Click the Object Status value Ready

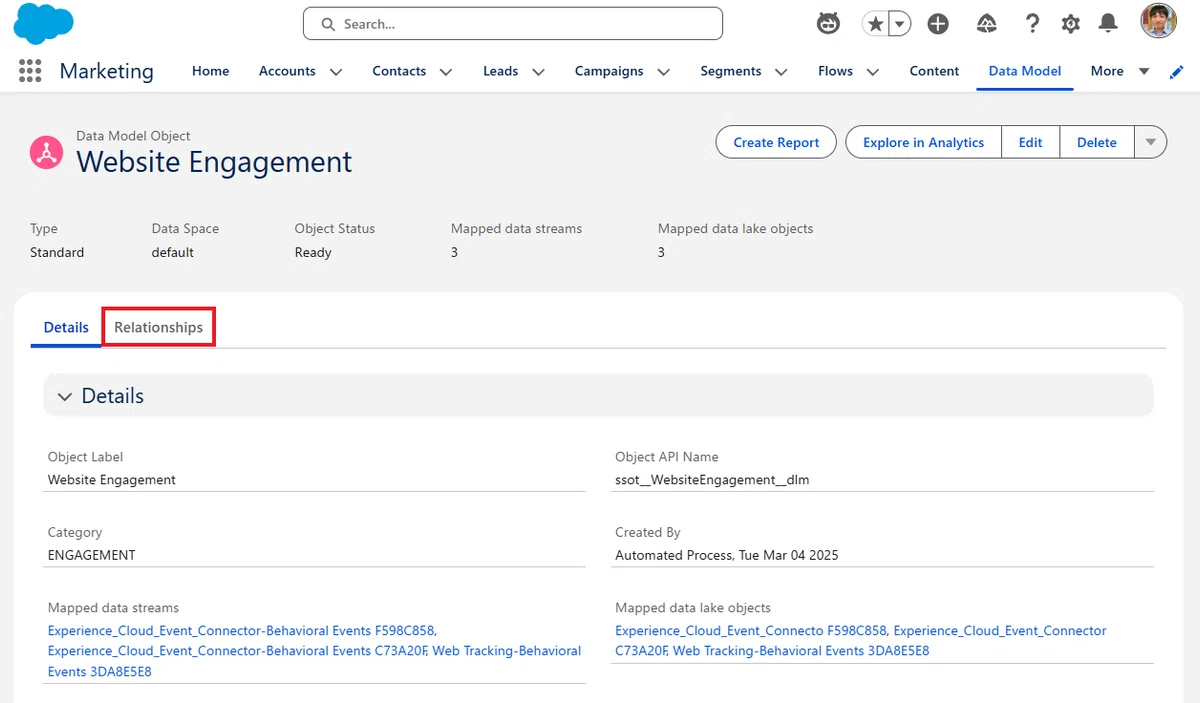[x=313, y=252]
